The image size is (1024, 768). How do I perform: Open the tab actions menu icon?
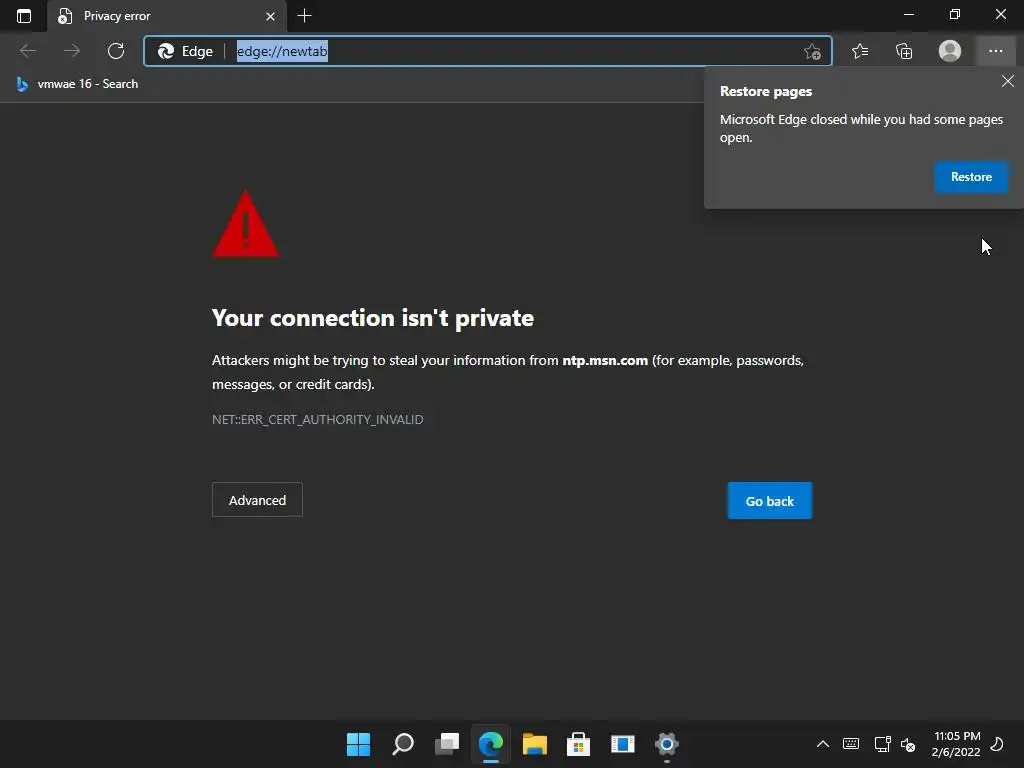point(24,16)
